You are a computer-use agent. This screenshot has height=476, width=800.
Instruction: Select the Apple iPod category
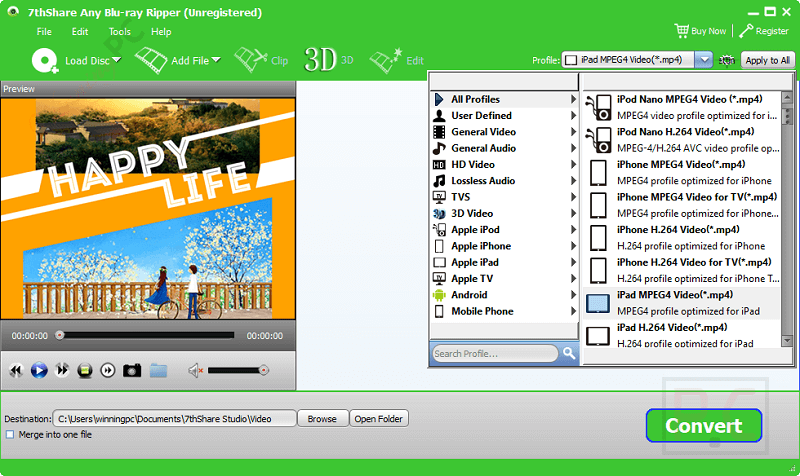click(x=505, y=230)
